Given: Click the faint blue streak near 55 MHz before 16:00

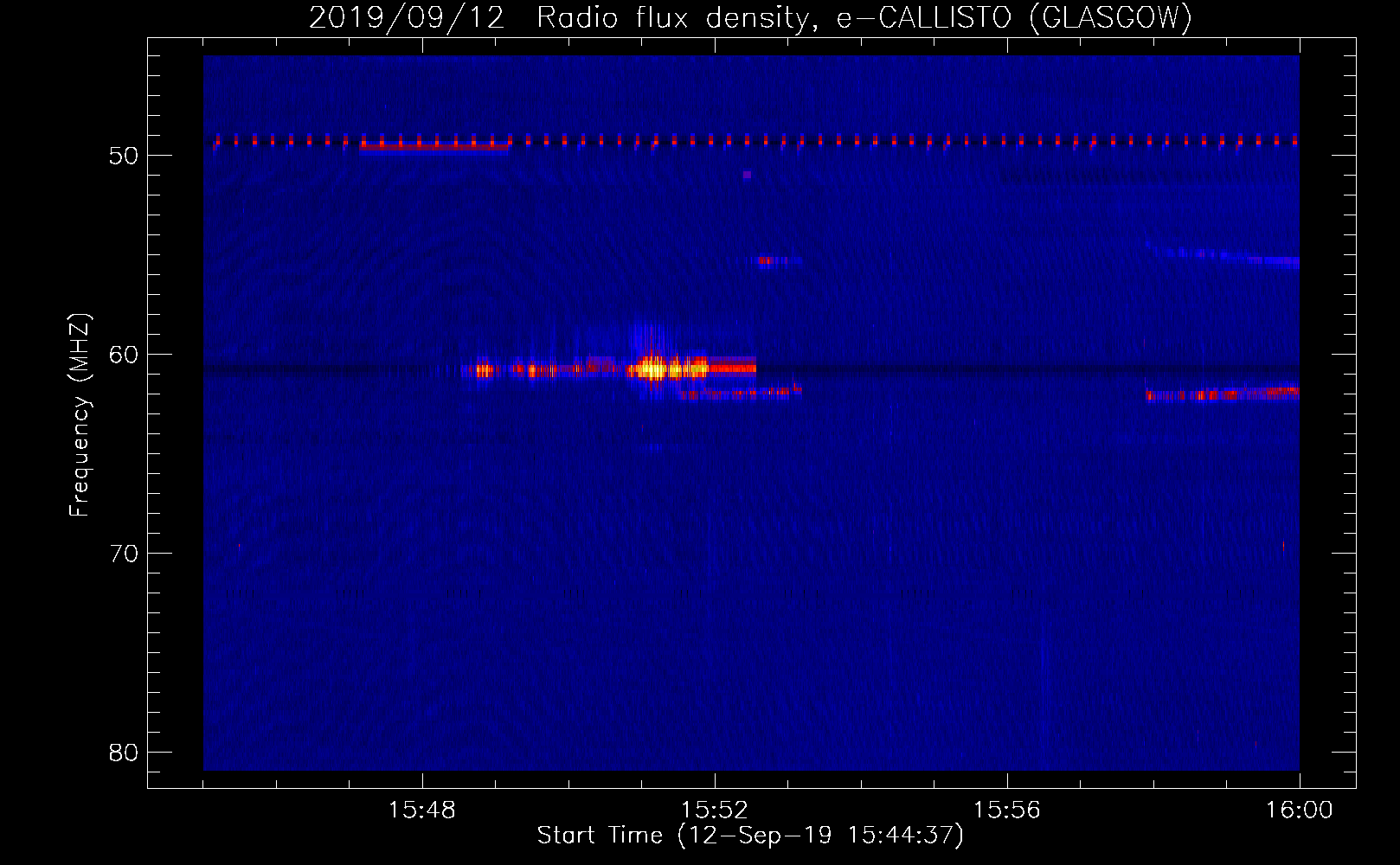Looking at the screenshot, I should pos(1229,257).
